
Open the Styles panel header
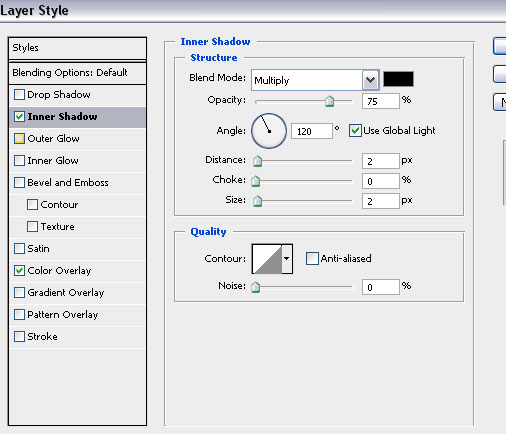click(x=77, y=48)
